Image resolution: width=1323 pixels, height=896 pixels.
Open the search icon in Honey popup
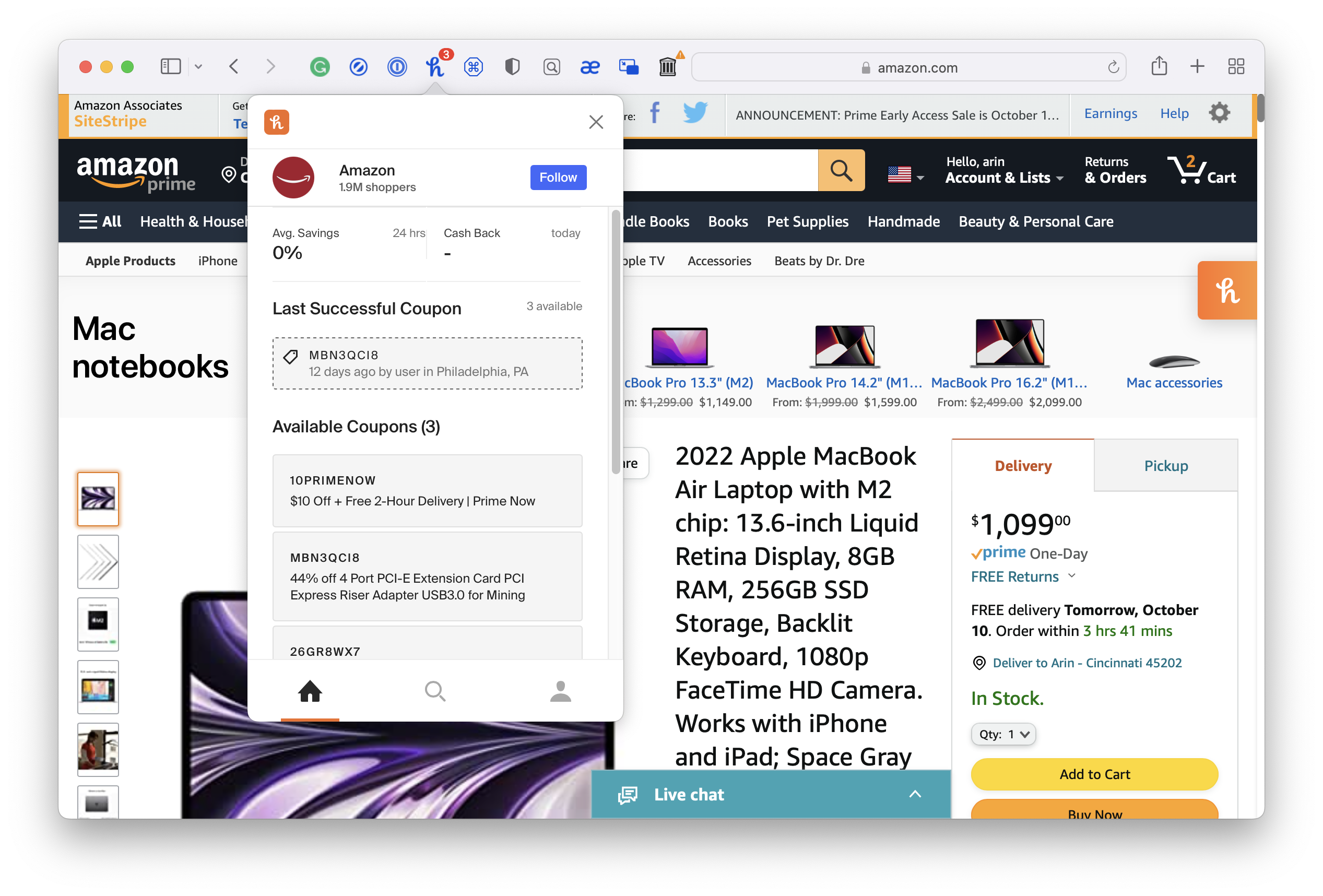point(435,691)
